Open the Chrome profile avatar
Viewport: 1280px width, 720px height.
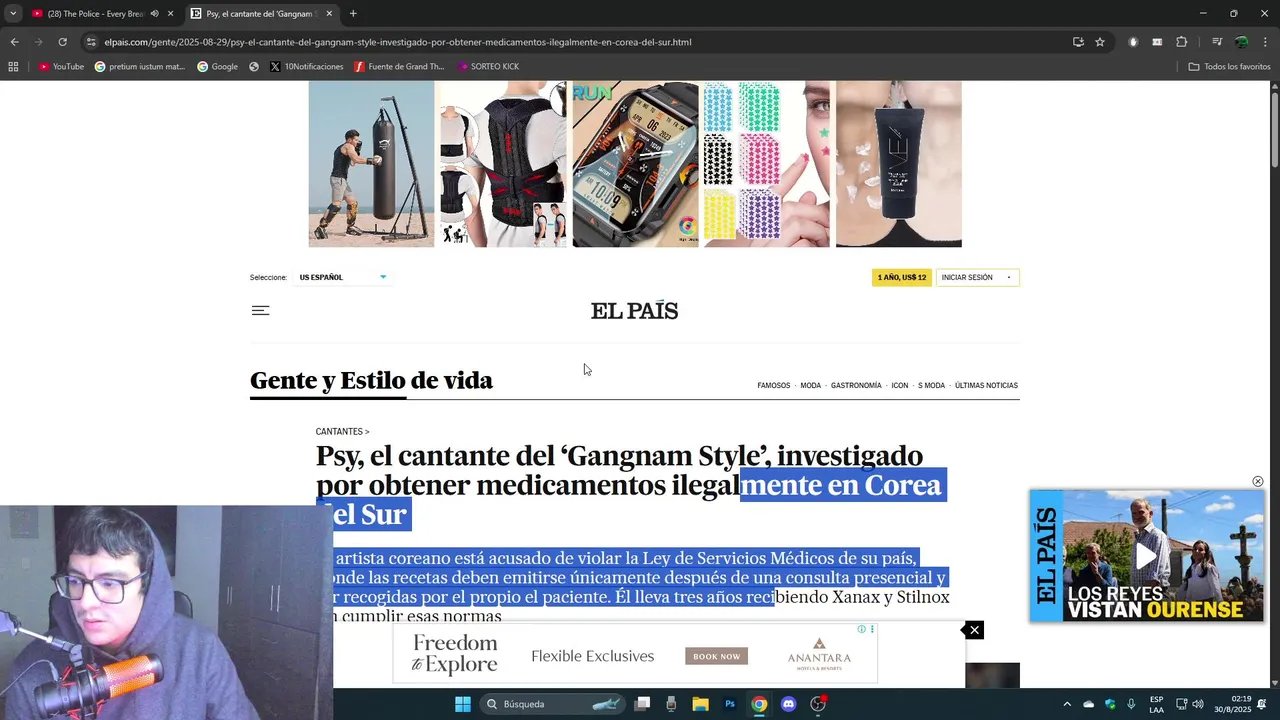1241,42
